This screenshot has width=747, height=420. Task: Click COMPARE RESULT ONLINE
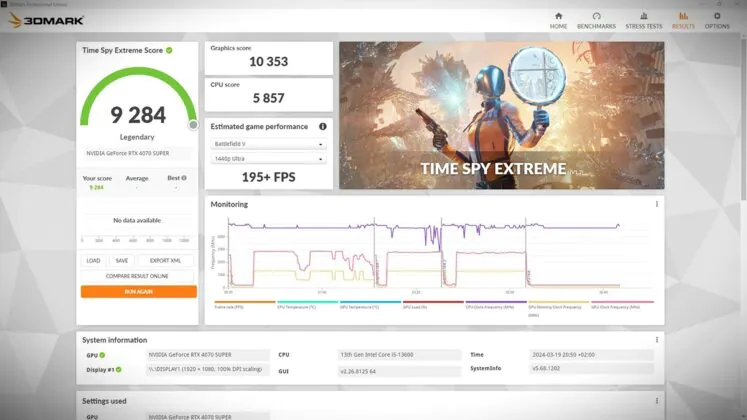pyautogui.click(x=137, y=276)
